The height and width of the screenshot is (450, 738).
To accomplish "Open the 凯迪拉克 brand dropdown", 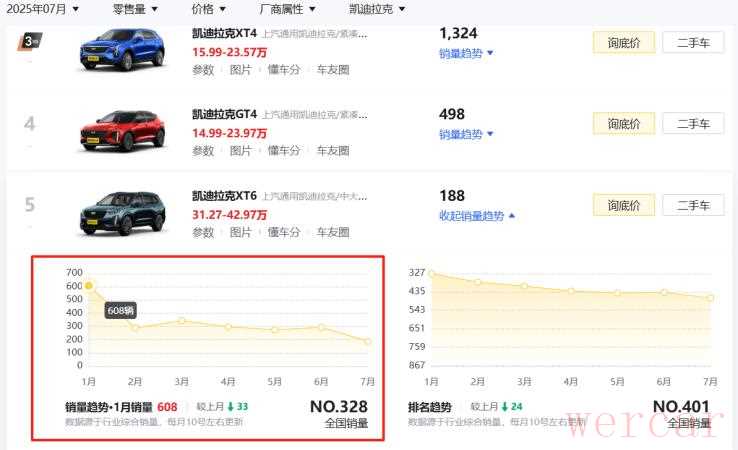I will (377, 9).
